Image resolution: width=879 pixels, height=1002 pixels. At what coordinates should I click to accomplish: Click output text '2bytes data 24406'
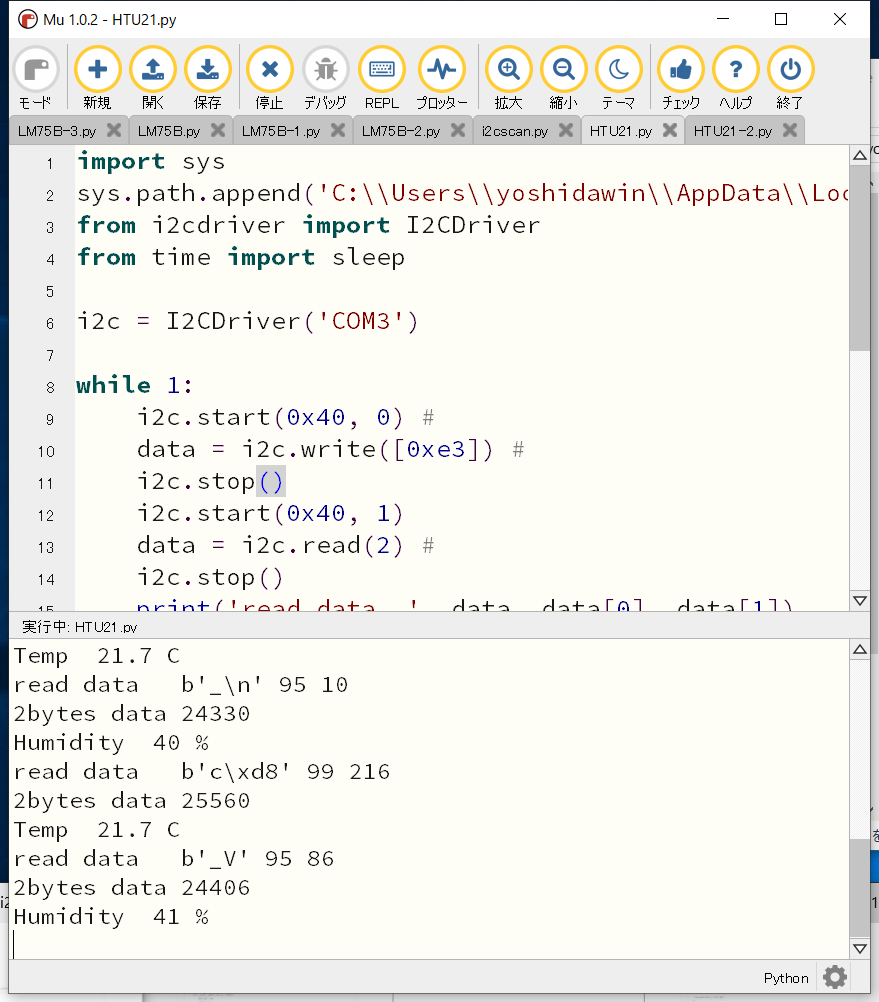tap(132, 888)
